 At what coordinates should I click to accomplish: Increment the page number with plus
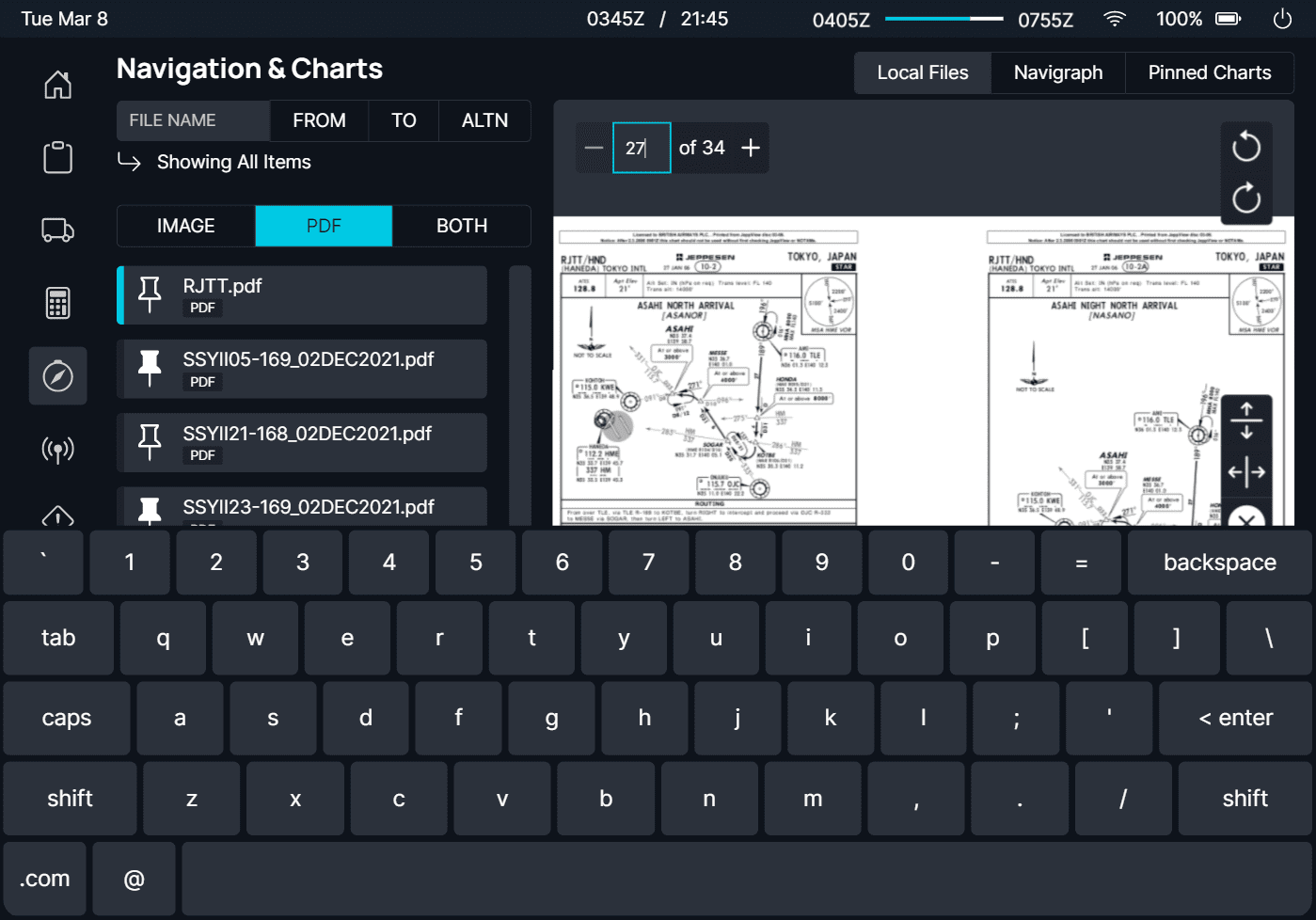750,148
